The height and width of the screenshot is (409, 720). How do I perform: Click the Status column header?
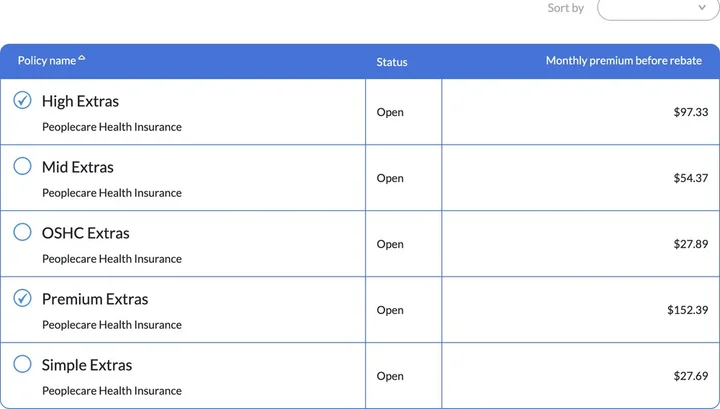tap(392, 62)
